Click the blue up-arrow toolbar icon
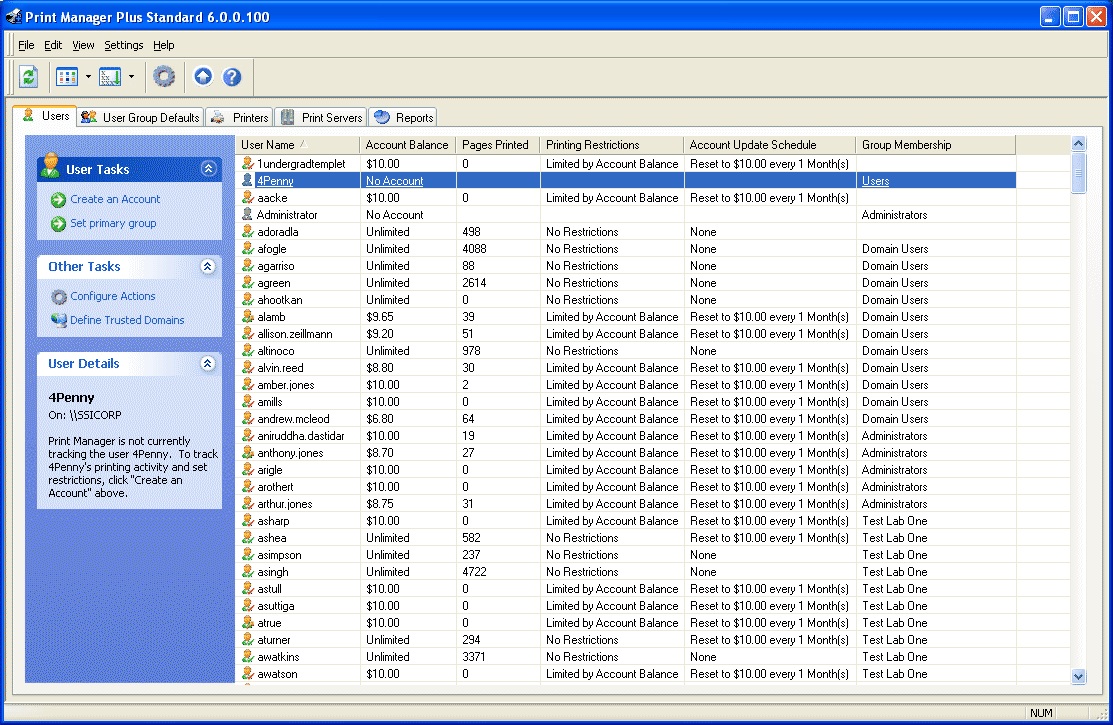Viewport: 1113px width, 725px height. coord(203,77)
